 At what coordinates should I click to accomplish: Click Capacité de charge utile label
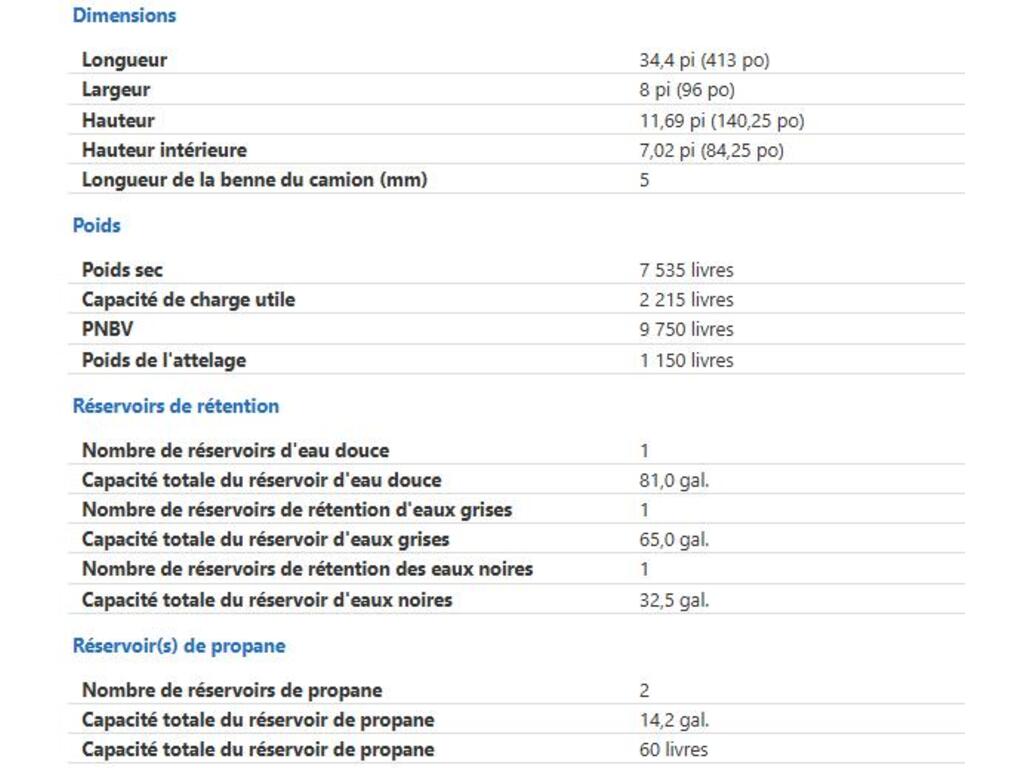click(188, 300)
